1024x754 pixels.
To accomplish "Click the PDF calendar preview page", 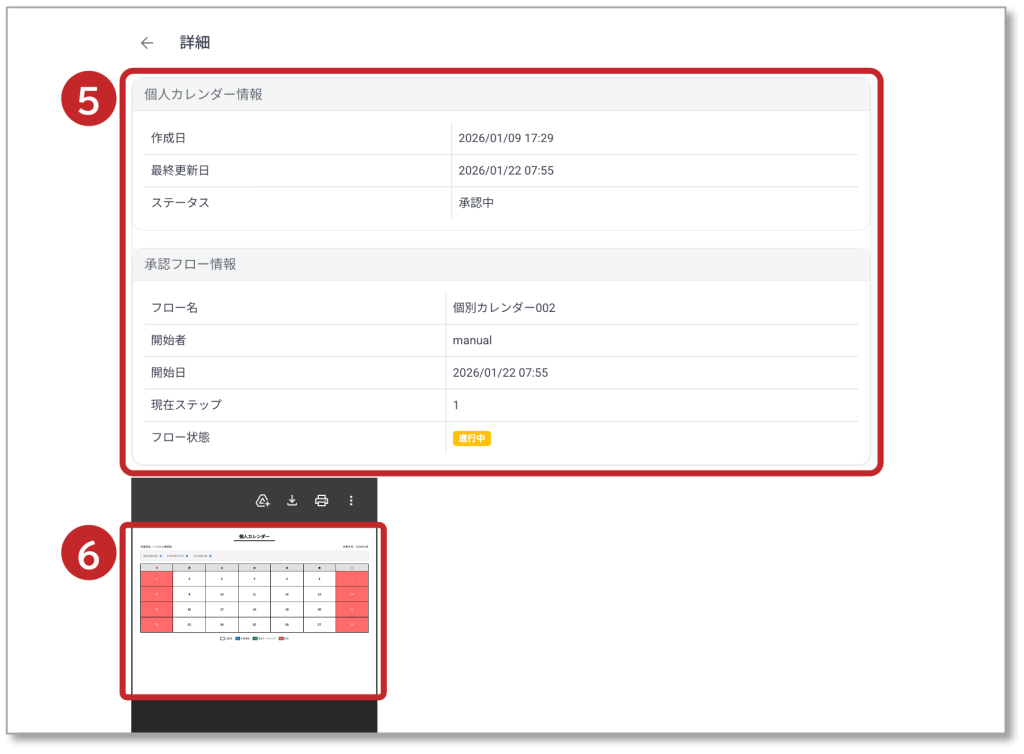I will pos(254,610).
